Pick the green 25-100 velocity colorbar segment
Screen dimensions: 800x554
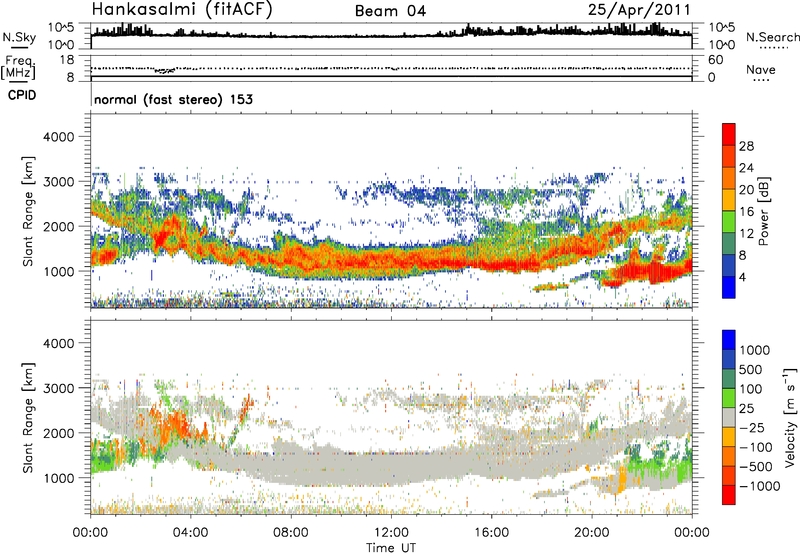(x=729, y=398)
